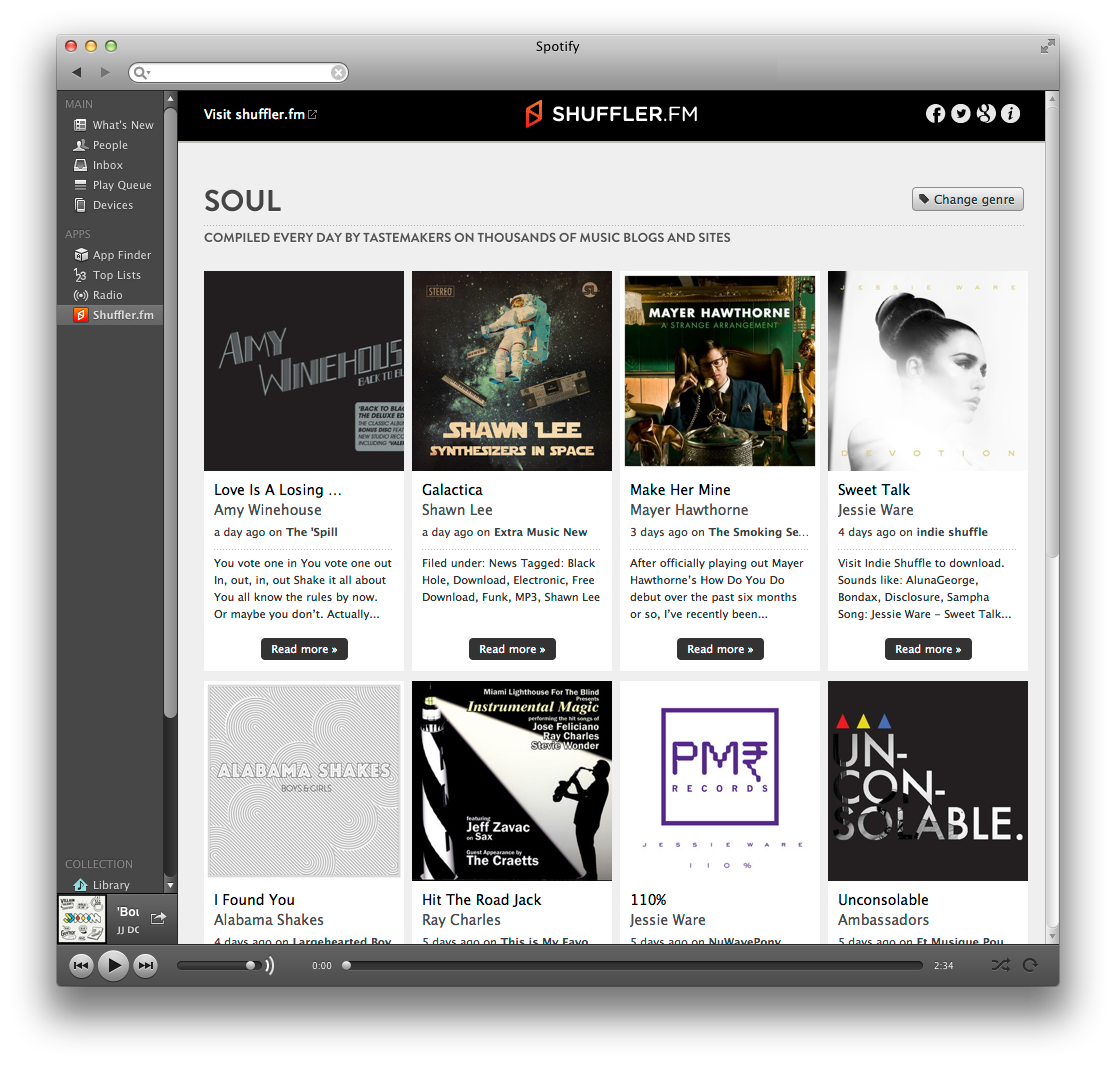Screen dimensions: 1116x1065
Task: Go forward with the right arrow
Action: tap(105, 72)
